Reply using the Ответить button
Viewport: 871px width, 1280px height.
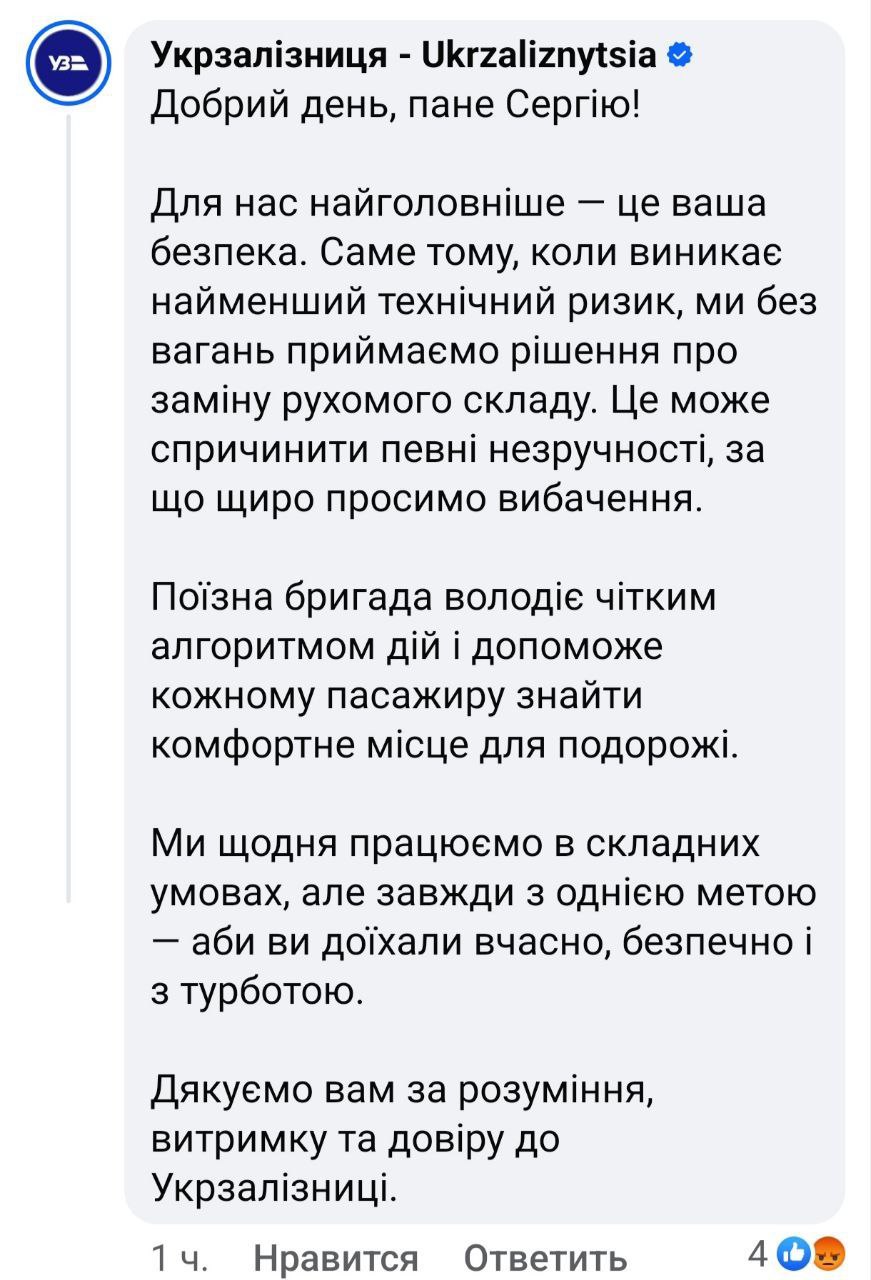546,1256
